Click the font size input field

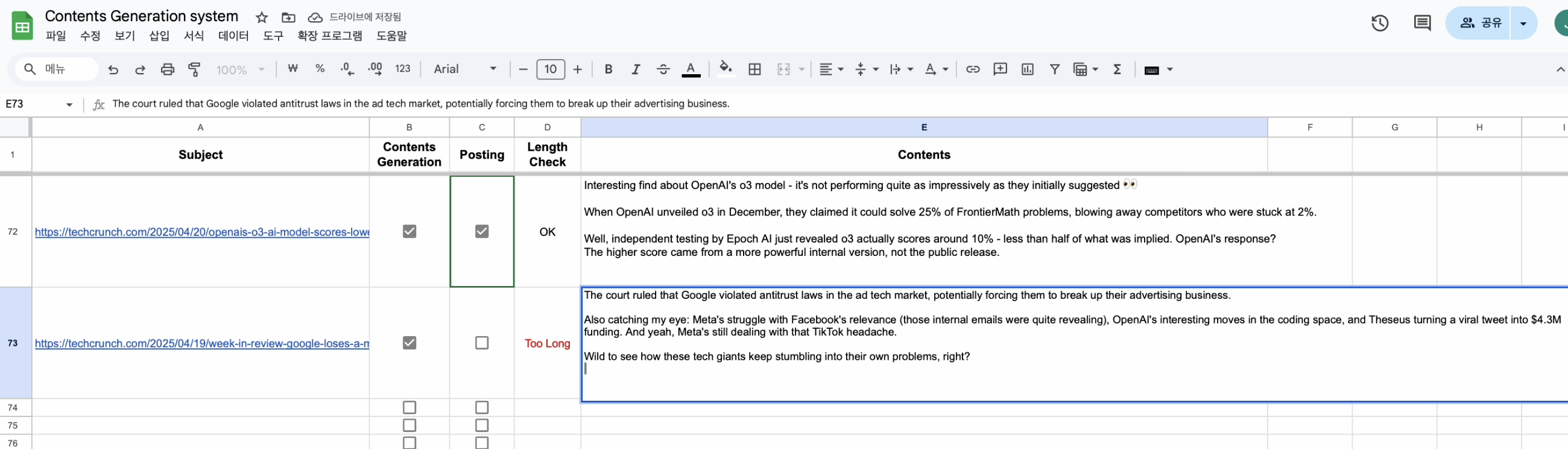click(x=549, y=69)
